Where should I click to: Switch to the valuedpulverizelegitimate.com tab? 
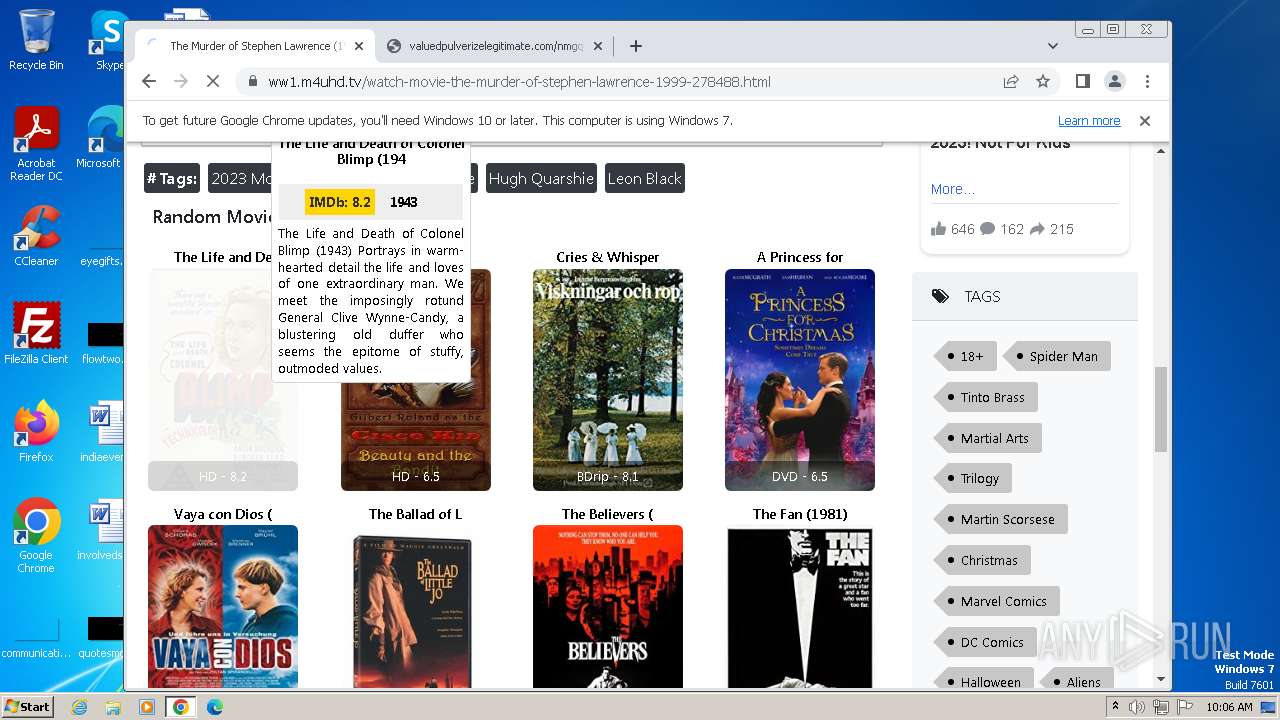tap(496, 46)
